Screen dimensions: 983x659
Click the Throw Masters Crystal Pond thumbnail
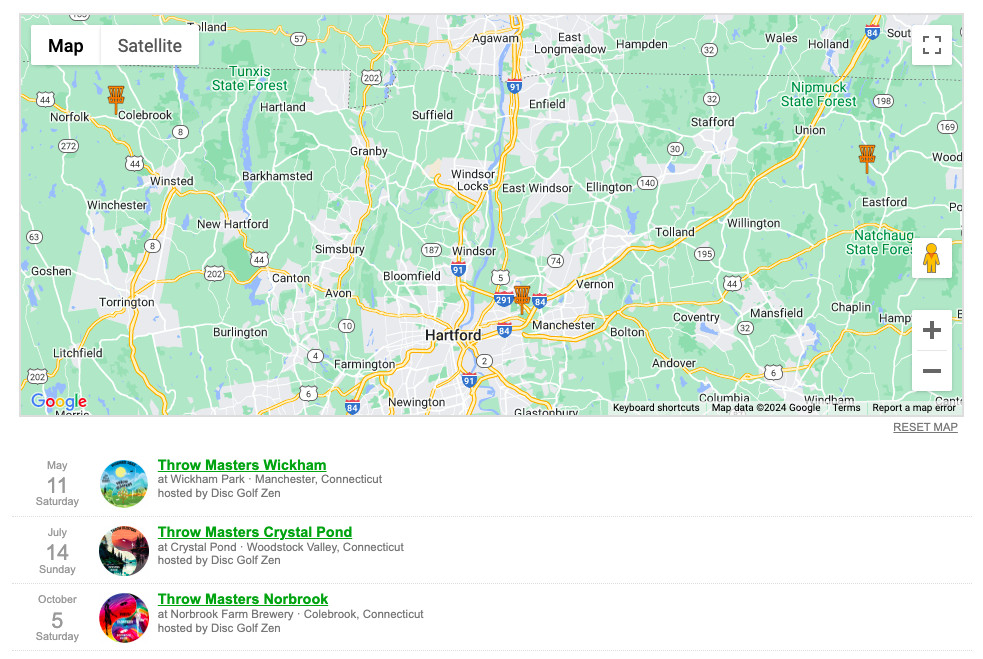(124, 551)
